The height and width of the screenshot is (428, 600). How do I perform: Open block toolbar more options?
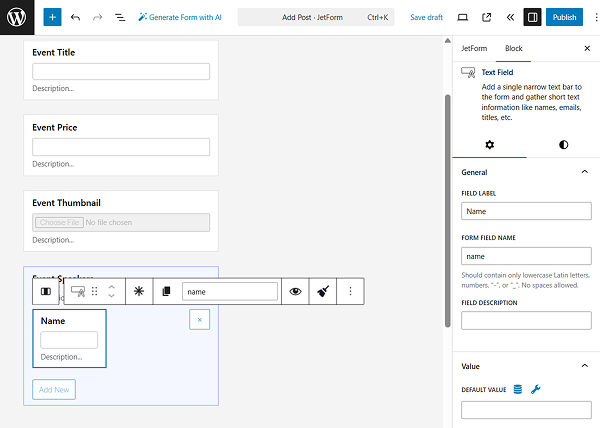pos(350,291)
